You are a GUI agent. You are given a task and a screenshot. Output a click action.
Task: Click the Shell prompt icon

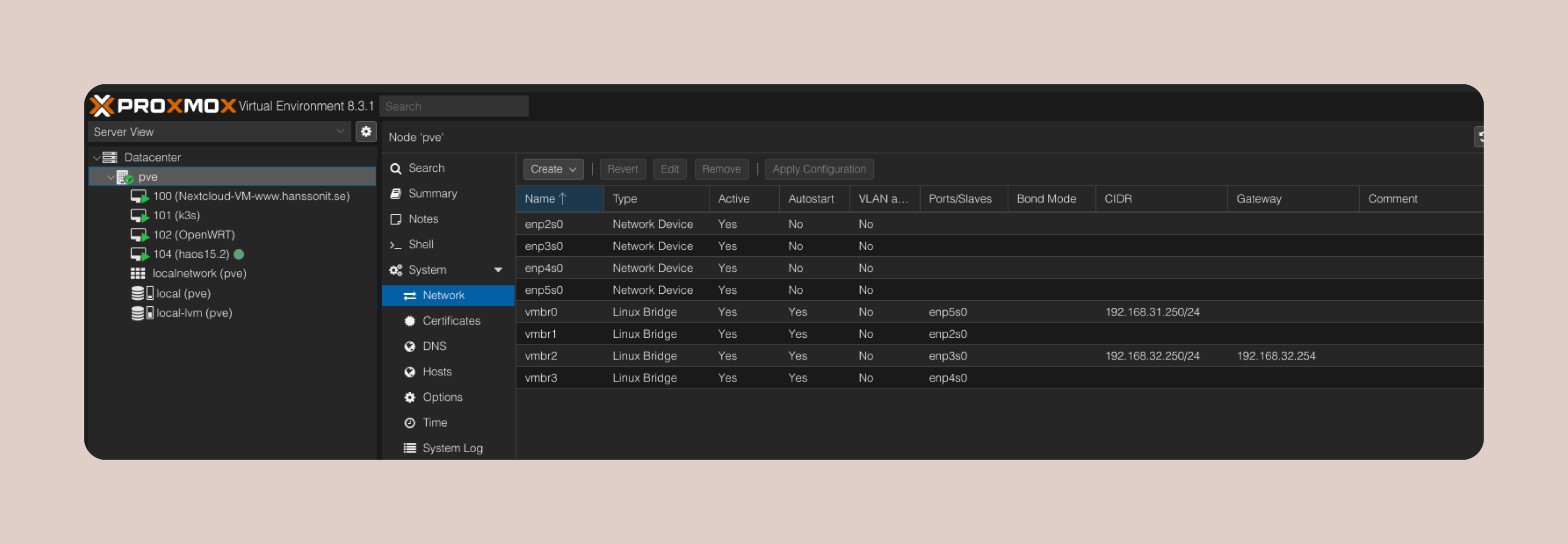396,245
